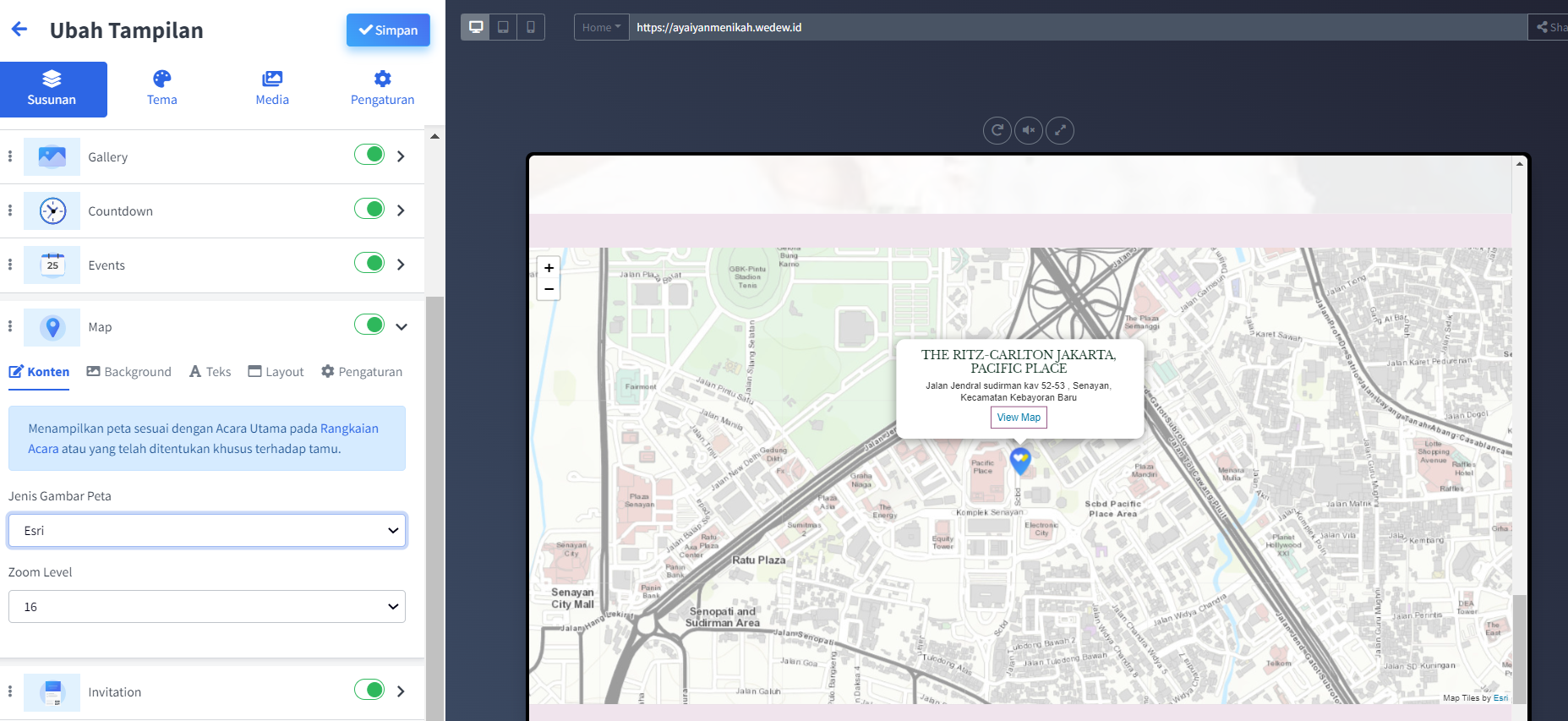The height and width of the screenshot is (721, 1568).
Task: Grab the Gallery row drag handle
Action: 10,156
